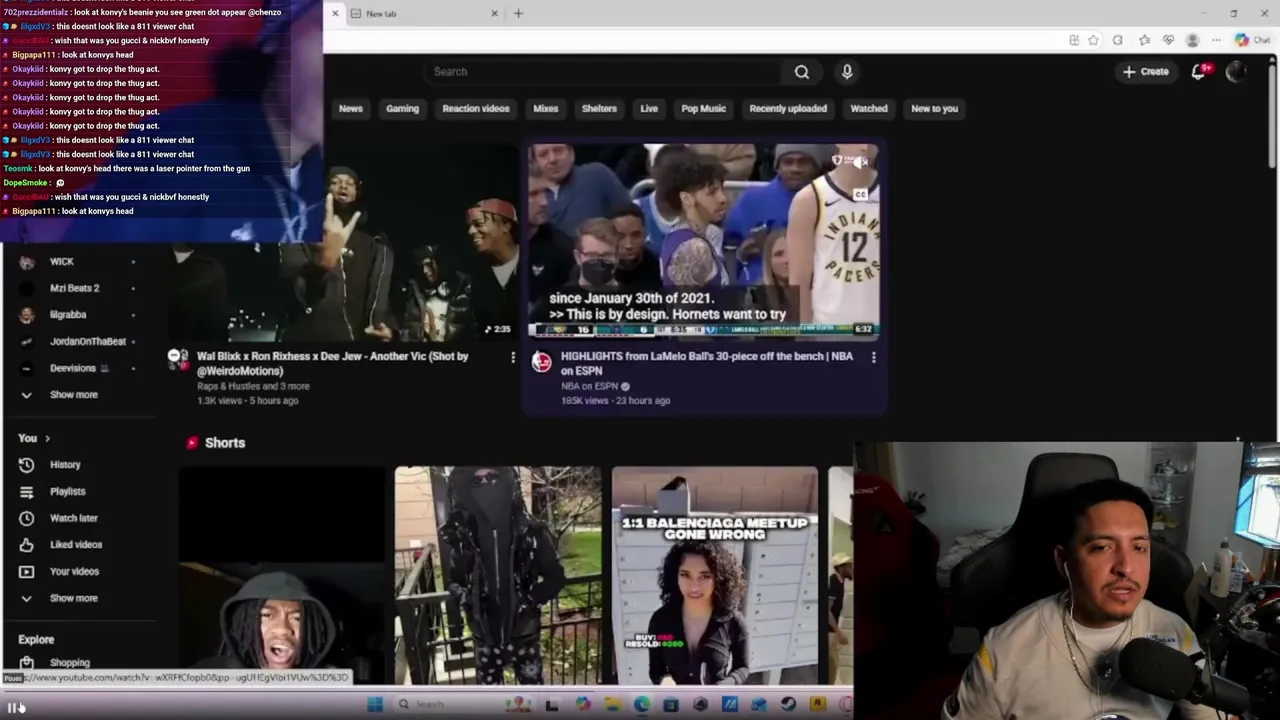Play the Another Vic video thumbnail
This screenshot has width=1280, height=720.
[345, 242]
